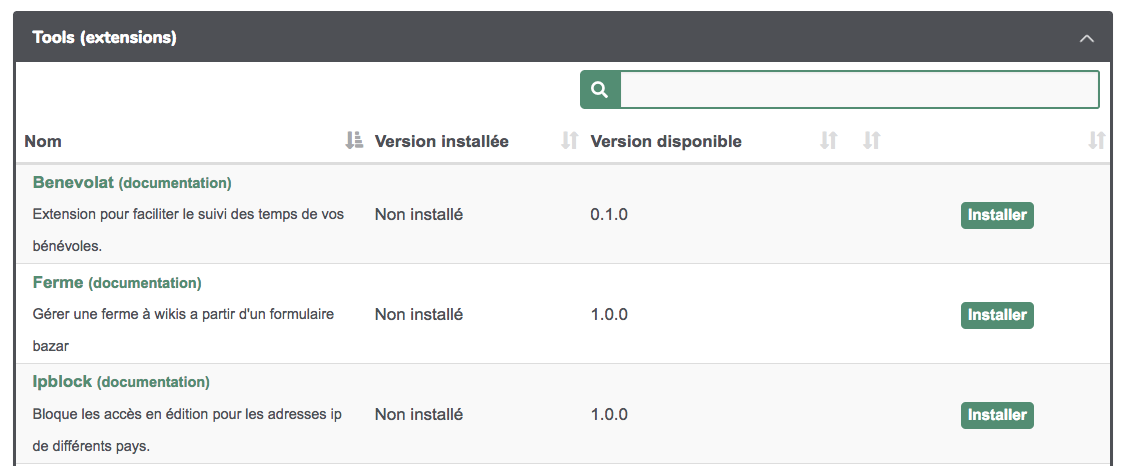This screenshot has height=466, width=1123.
Task: Install the Benevolat extension
Action: click(x=996, y=215)
